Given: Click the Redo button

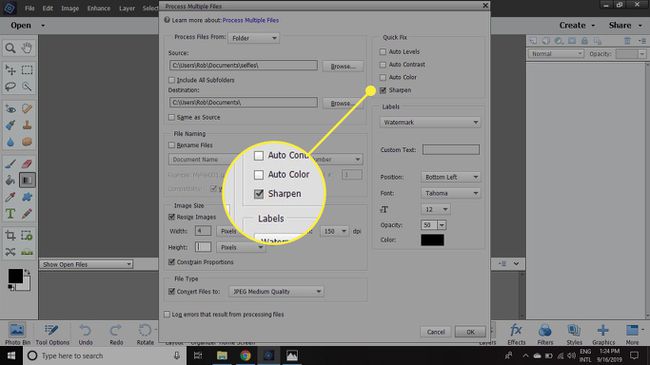Looking at the screenshot, I should click(116, 334).
